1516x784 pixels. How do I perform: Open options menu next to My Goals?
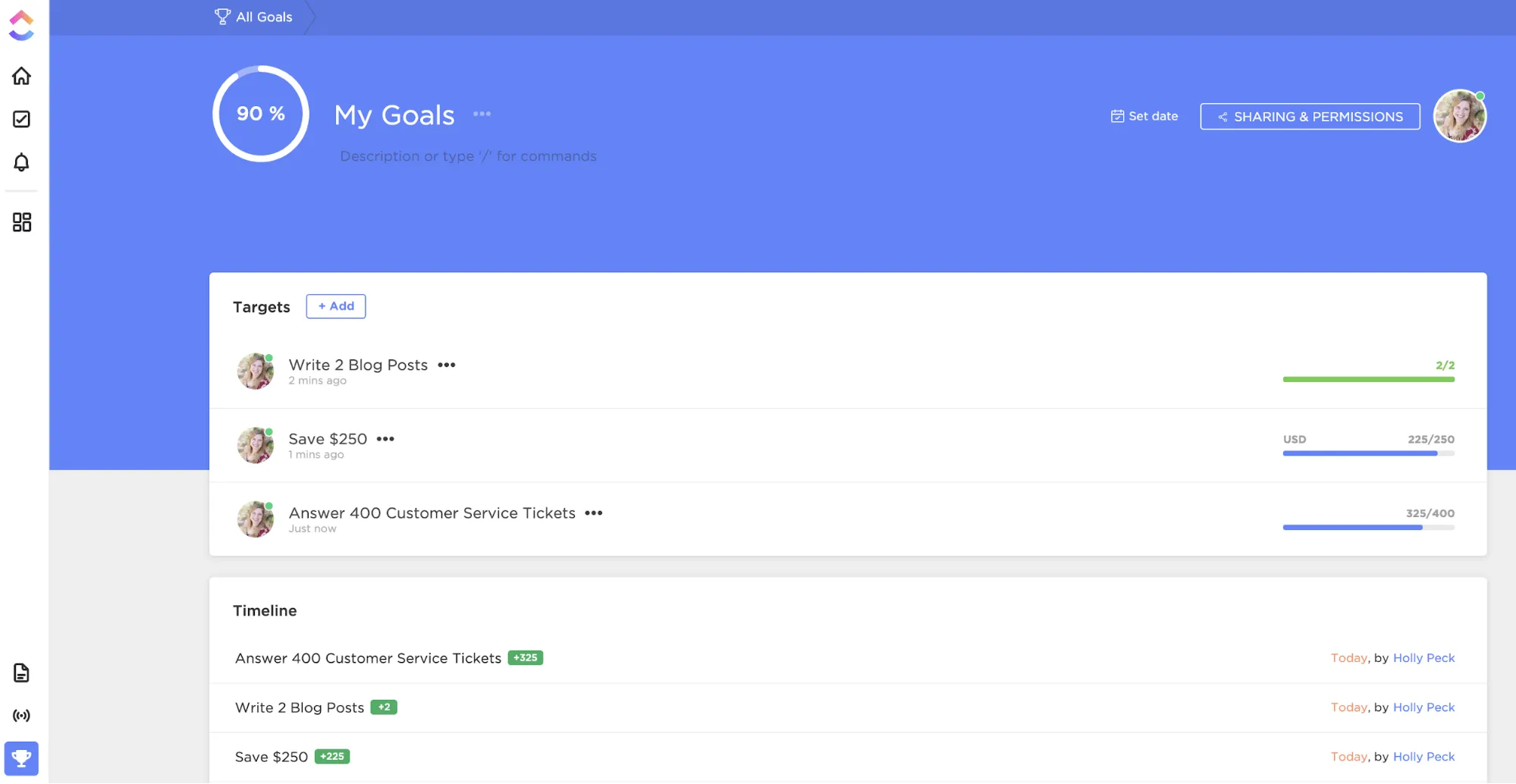[482, 114]
